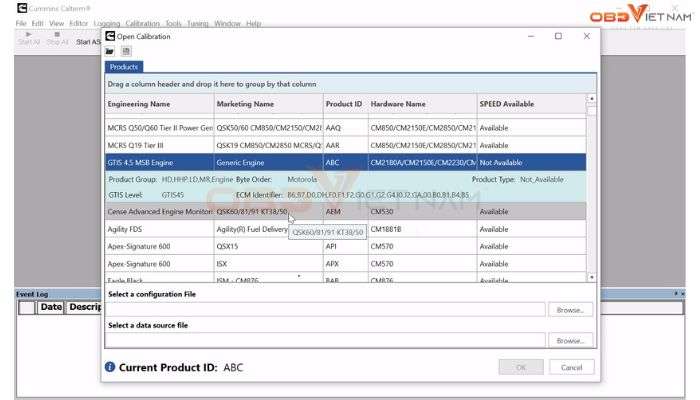This screenshot has width=700, height=400.
Task: Close the Event Log panel
Action: pyautogui.click(x=682, y=294)
